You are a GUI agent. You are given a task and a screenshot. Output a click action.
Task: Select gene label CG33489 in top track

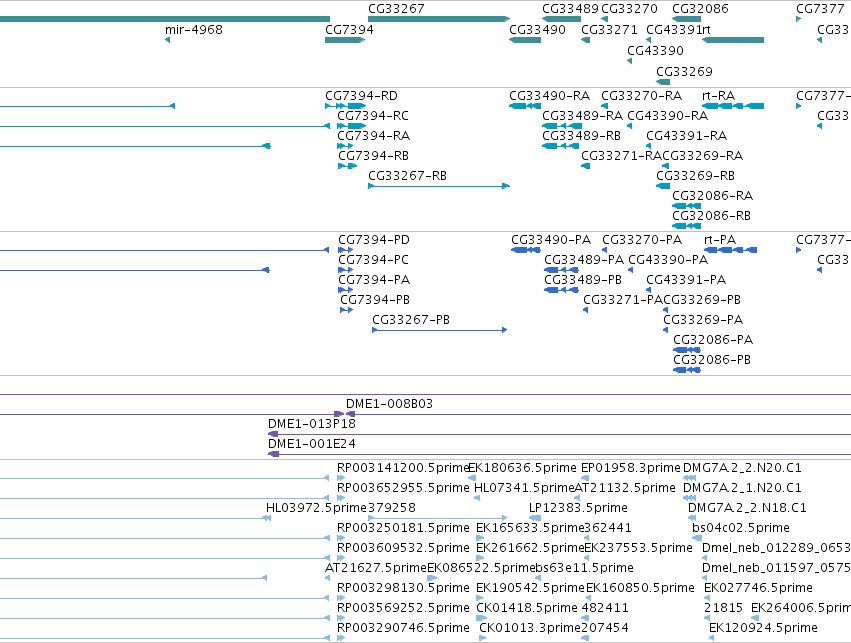coord(570,9)
